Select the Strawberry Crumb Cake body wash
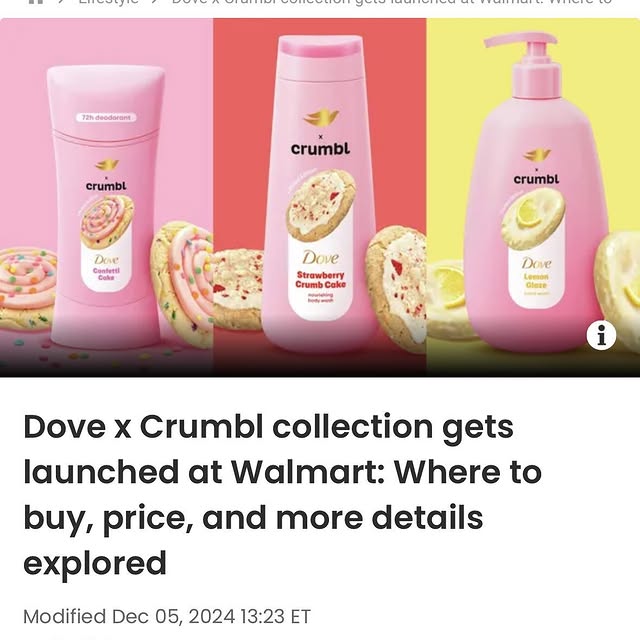The width and height of the screenshot is (640, 640). tap(320, 194)
